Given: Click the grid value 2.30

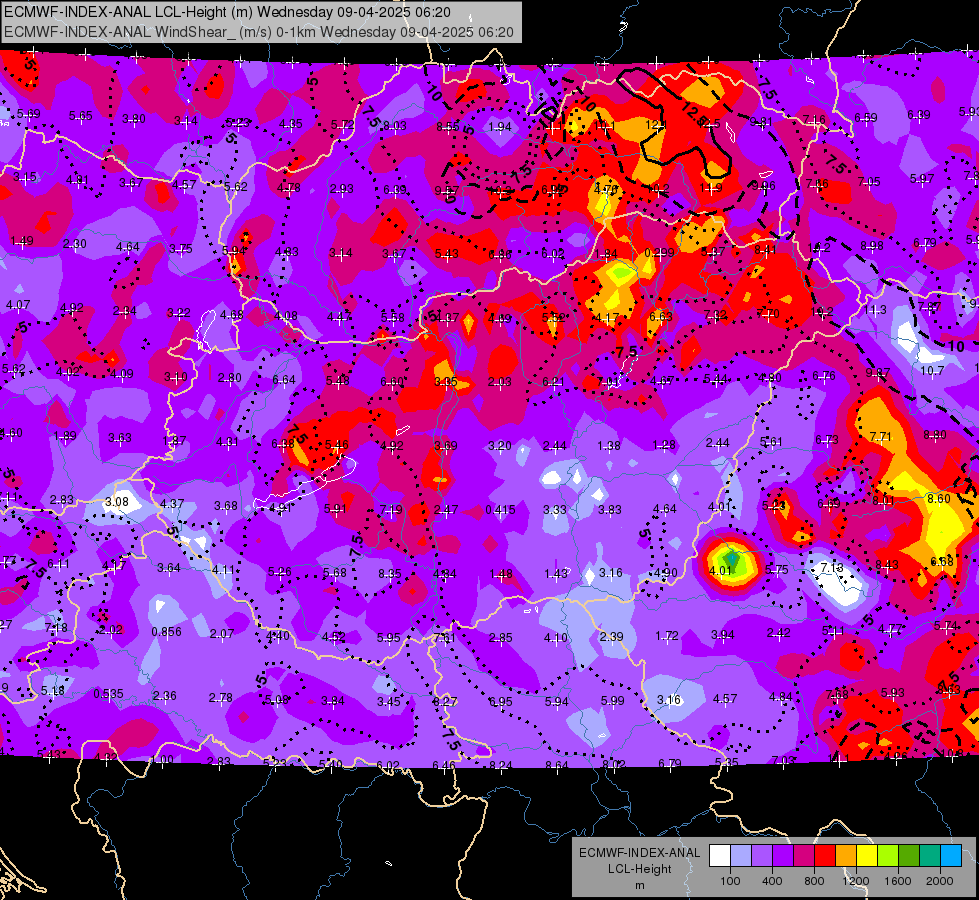Looking at the screenshot, I should 75,244.
